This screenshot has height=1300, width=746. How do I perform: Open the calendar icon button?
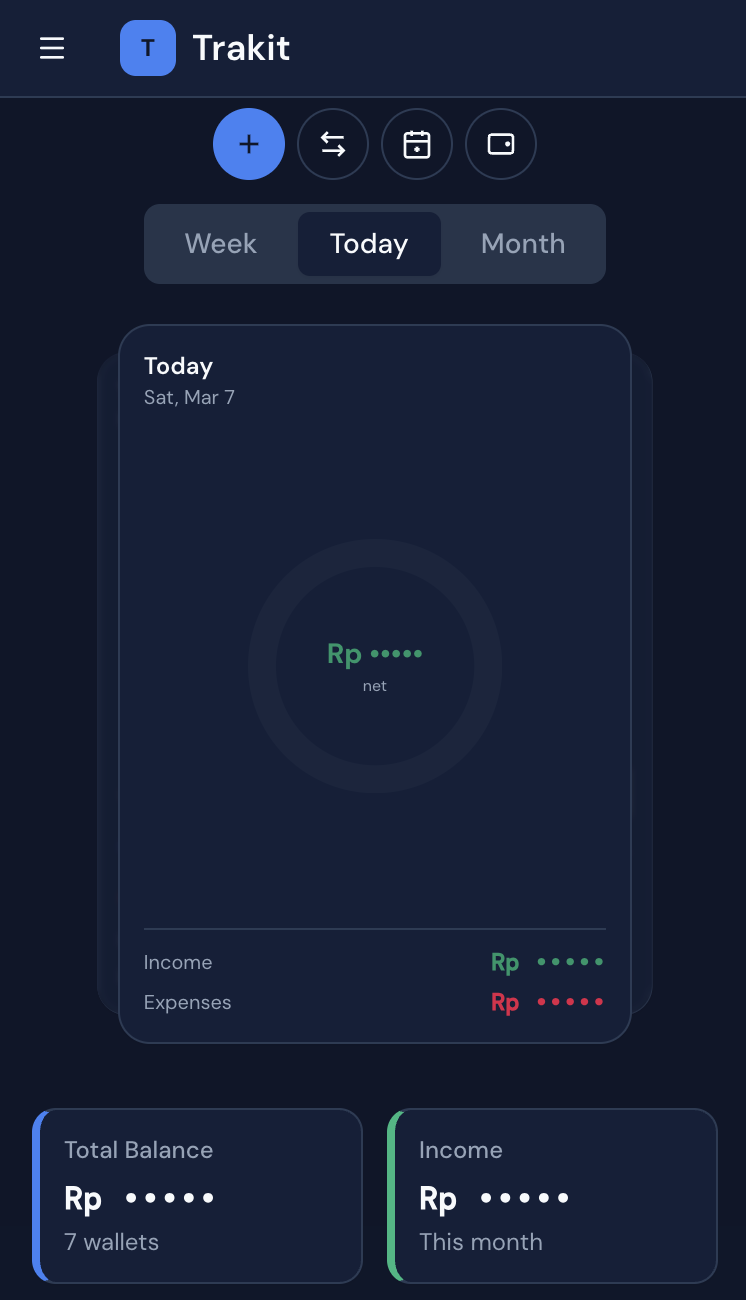[417, 144]
